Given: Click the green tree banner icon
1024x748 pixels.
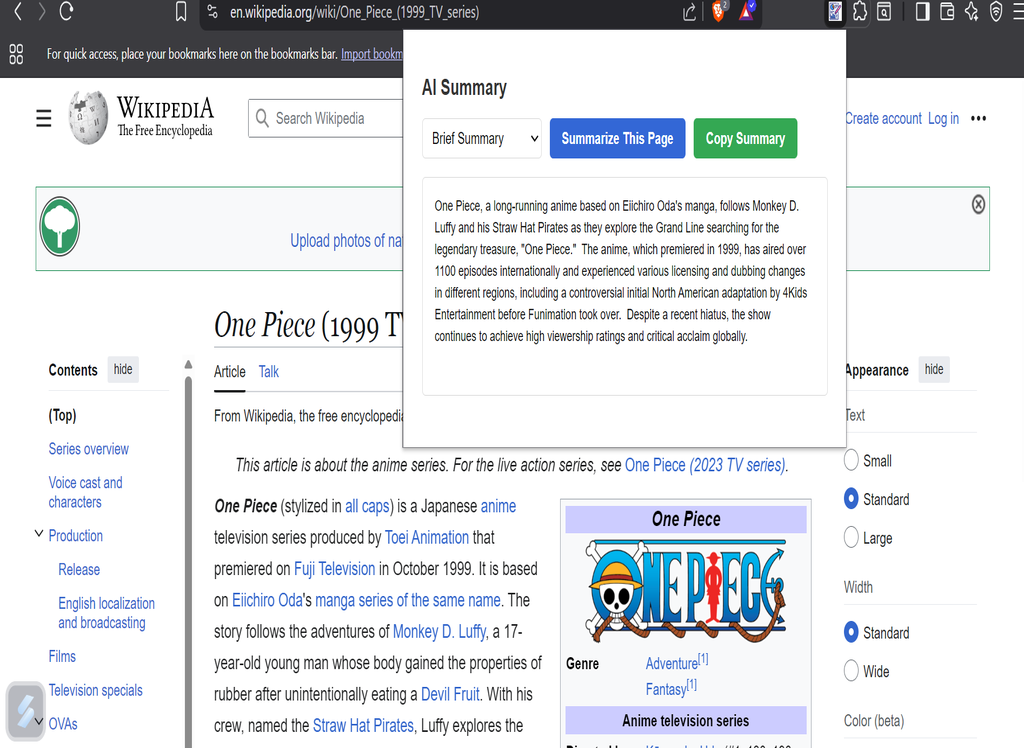Looking at the screenshot, I should [x=59, y=227].
